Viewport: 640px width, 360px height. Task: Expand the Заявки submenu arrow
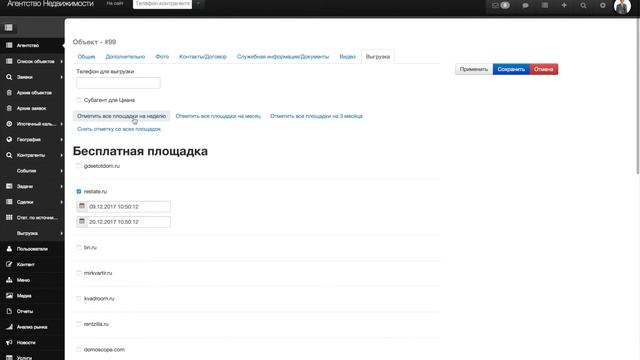pyautogui.click(x=62, y=77)
